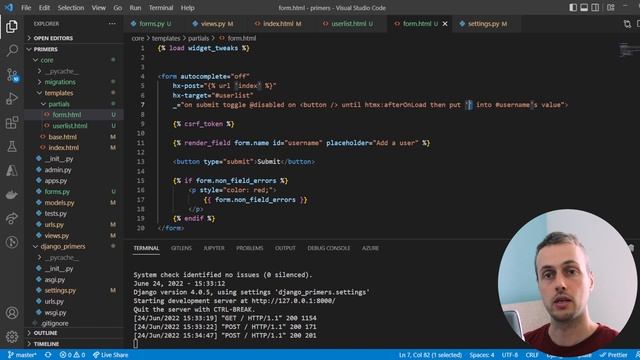Click the templates breadcrumb segment

pos(166,38)
